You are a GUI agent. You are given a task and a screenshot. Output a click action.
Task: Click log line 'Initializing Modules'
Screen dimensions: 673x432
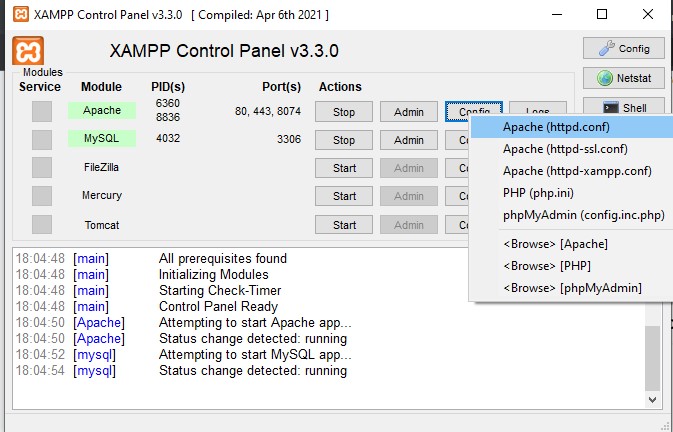(x=214, y=274)
